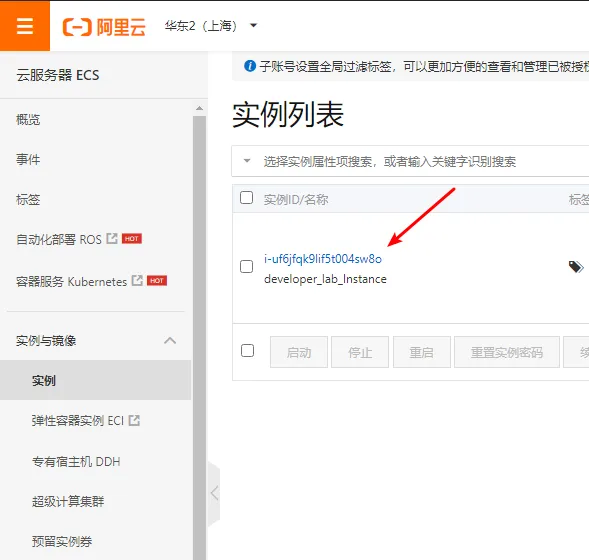The height and width of the screenshot is (560, 589).
Task: Click the 停止 button
Action: 360,352
